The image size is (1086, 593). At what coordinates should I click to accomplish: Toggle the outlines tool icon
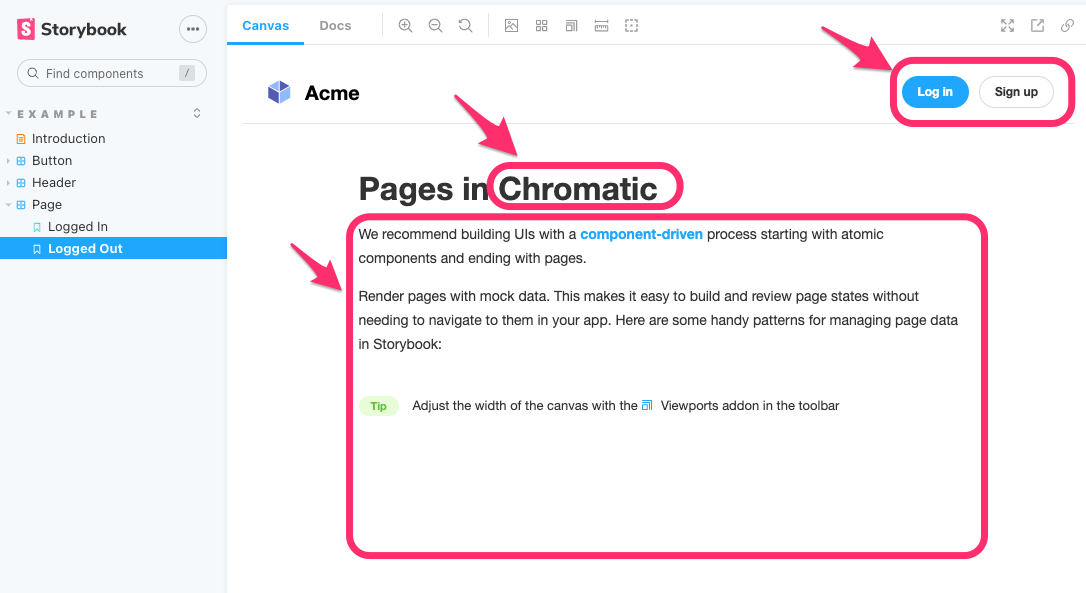point(631,26)
